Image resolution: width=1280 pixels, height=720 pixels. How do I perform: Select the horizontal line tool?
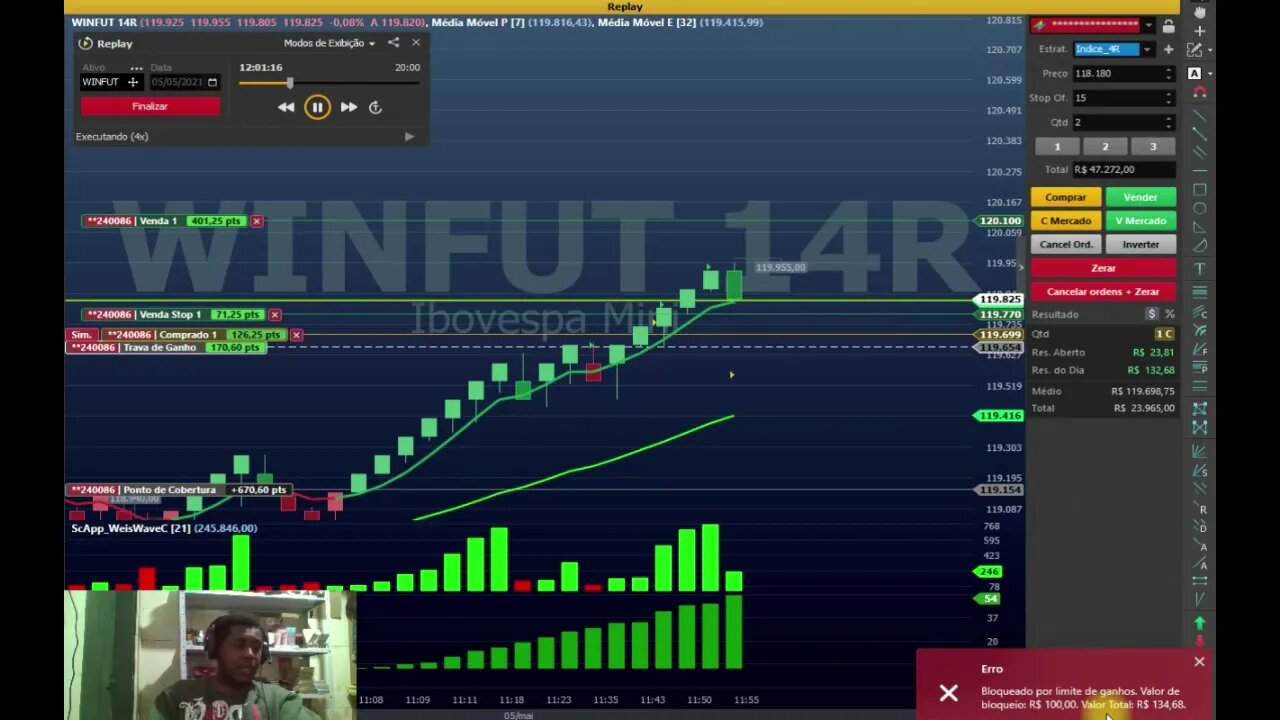click(1200, 171)
